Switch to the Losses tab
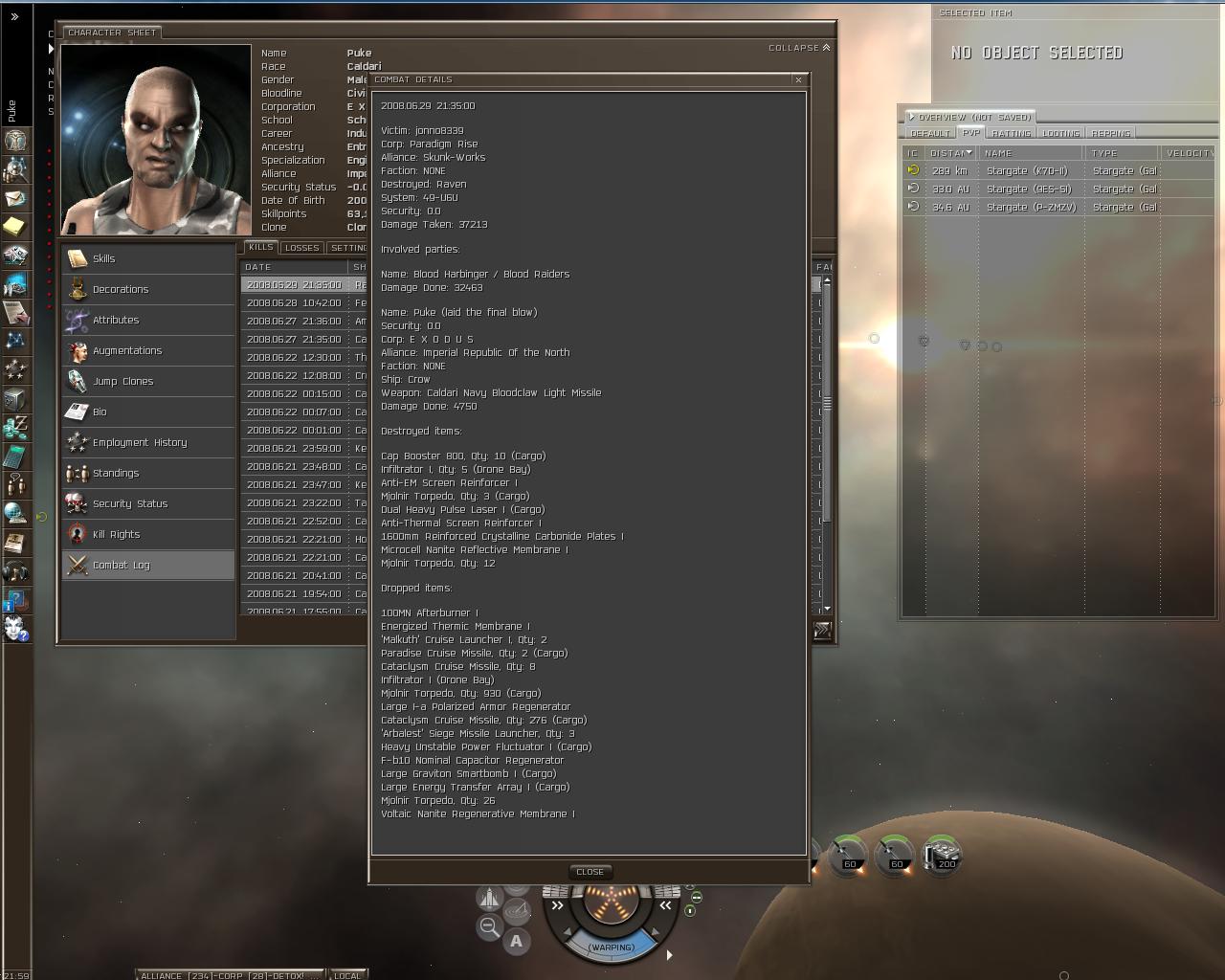Image resolution: width=1225 pixels, height=980 pixels. tap(302, 248)
